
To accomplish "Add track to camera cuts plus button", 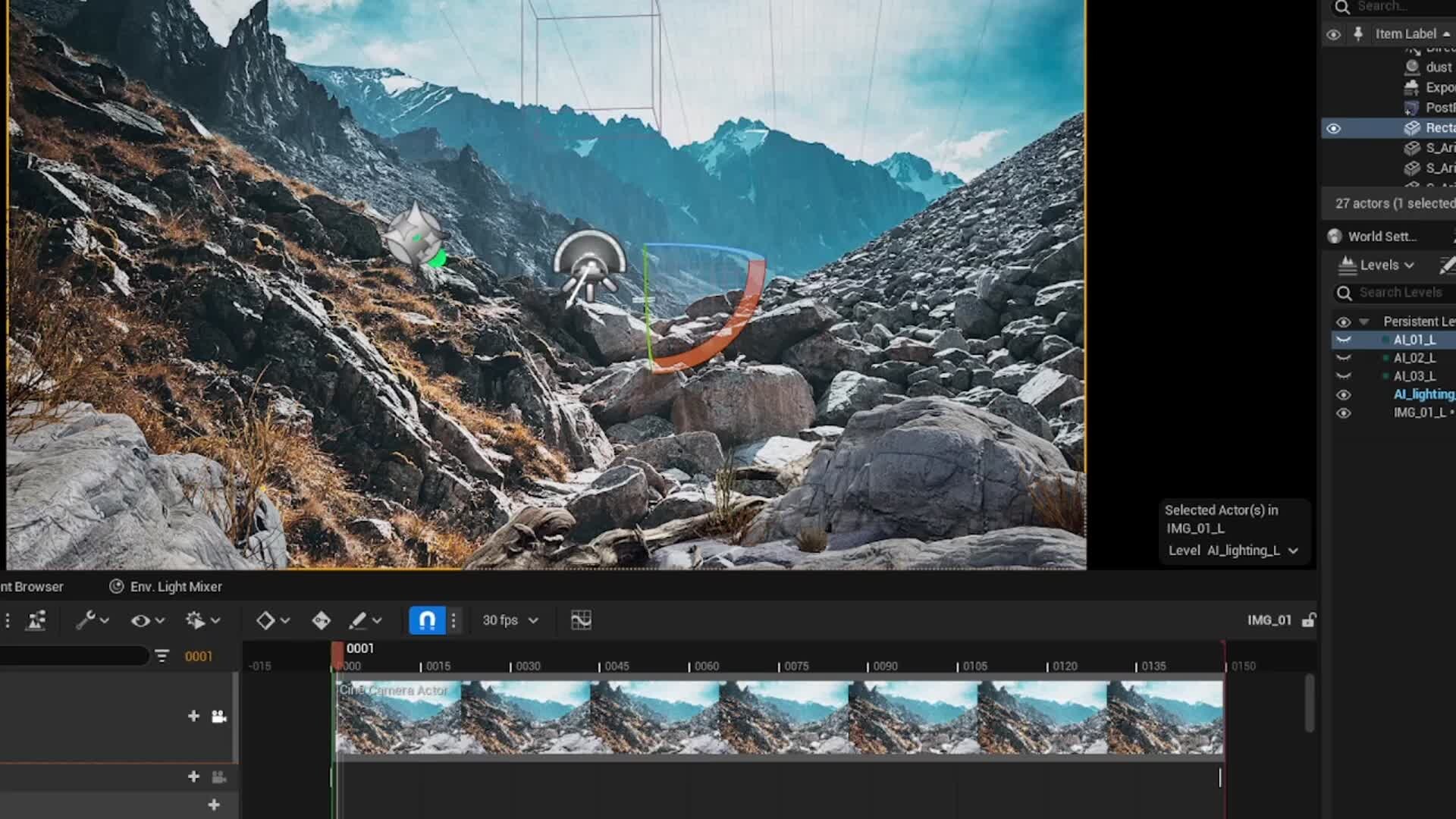I will click(193, 716).
